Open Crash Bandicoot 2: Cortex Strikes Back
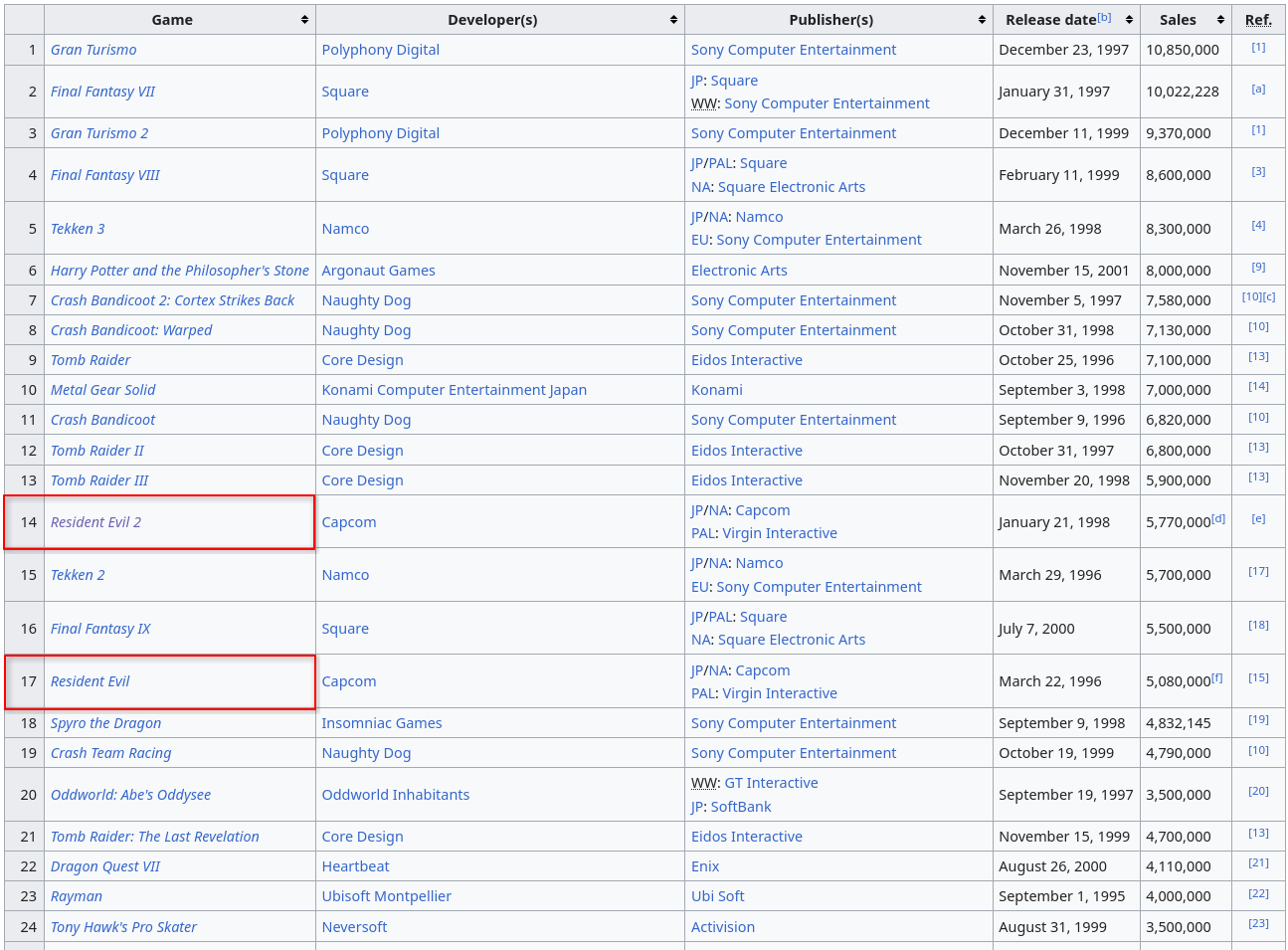 pos(173,300)
